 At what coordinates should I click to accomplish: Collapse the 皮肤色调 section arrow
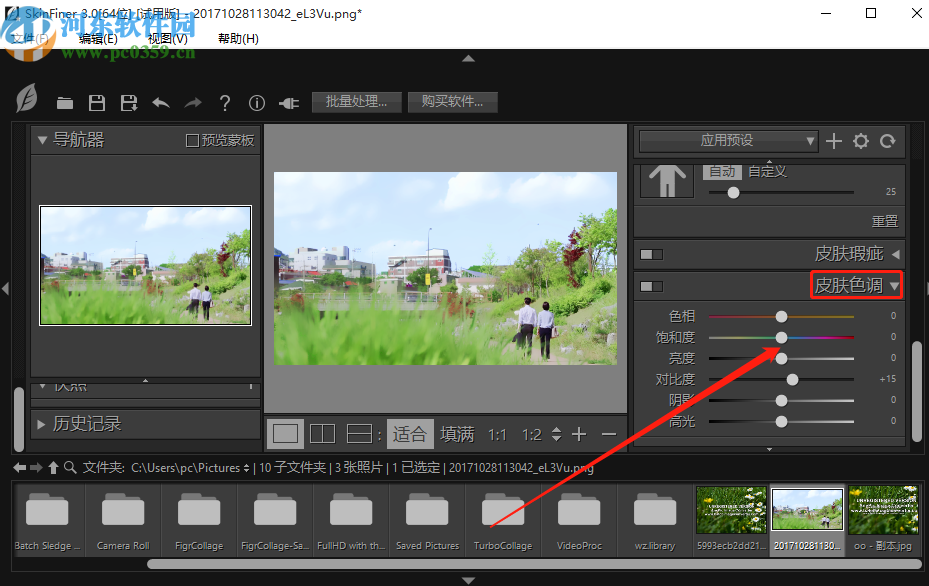[x=895, y=286]
